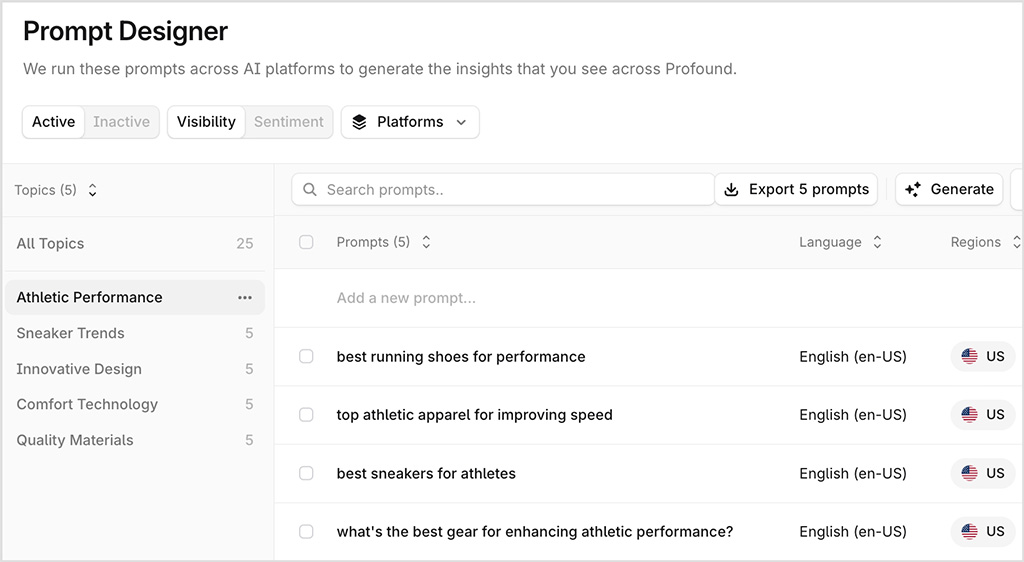The height and width of the screenshot is (562, 1024).
Task: Click the export download icon
Action: tap(731, 189)
